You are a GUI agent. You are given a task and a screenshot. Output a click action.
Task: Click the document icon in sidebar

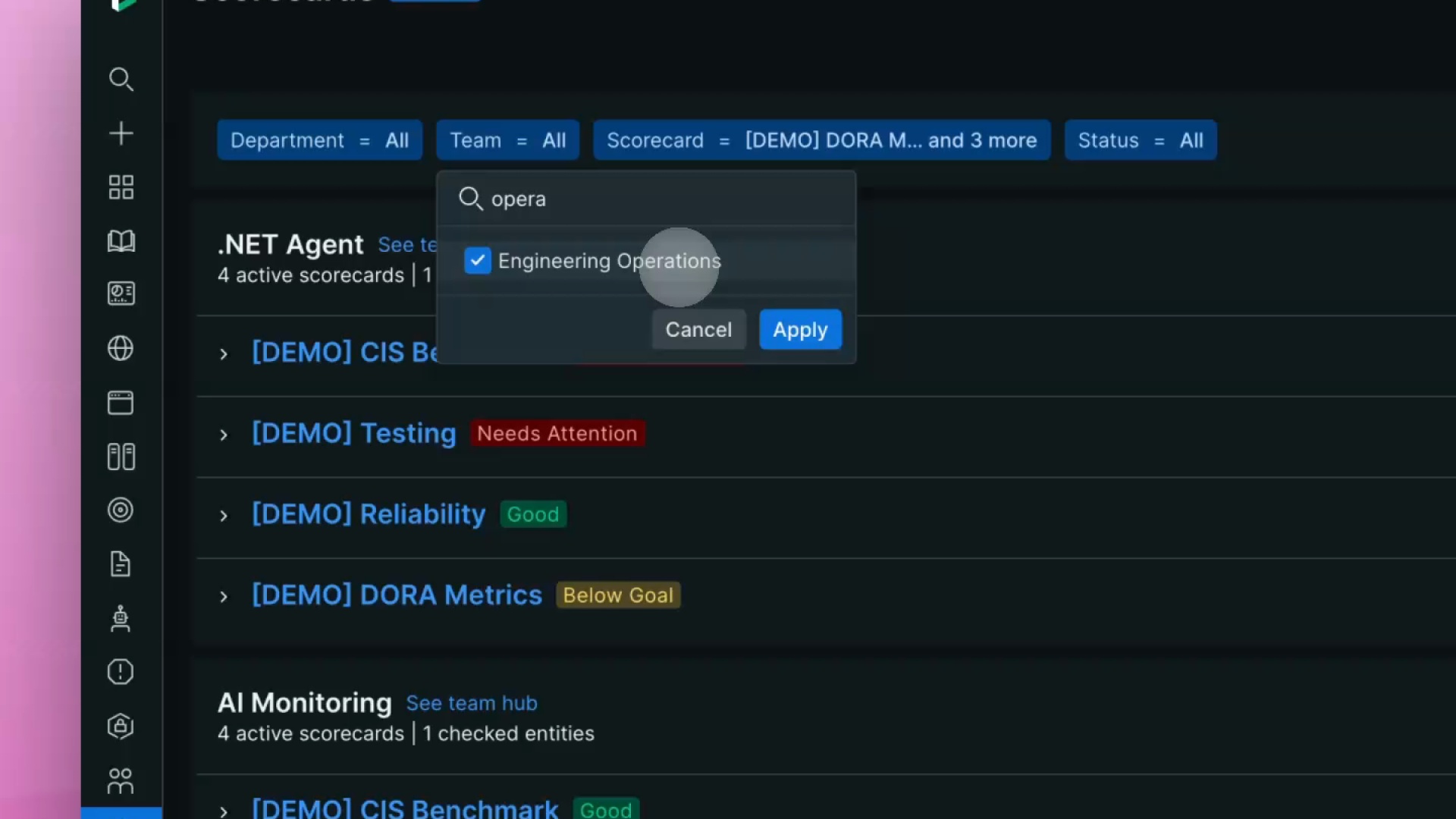(121, 564)
